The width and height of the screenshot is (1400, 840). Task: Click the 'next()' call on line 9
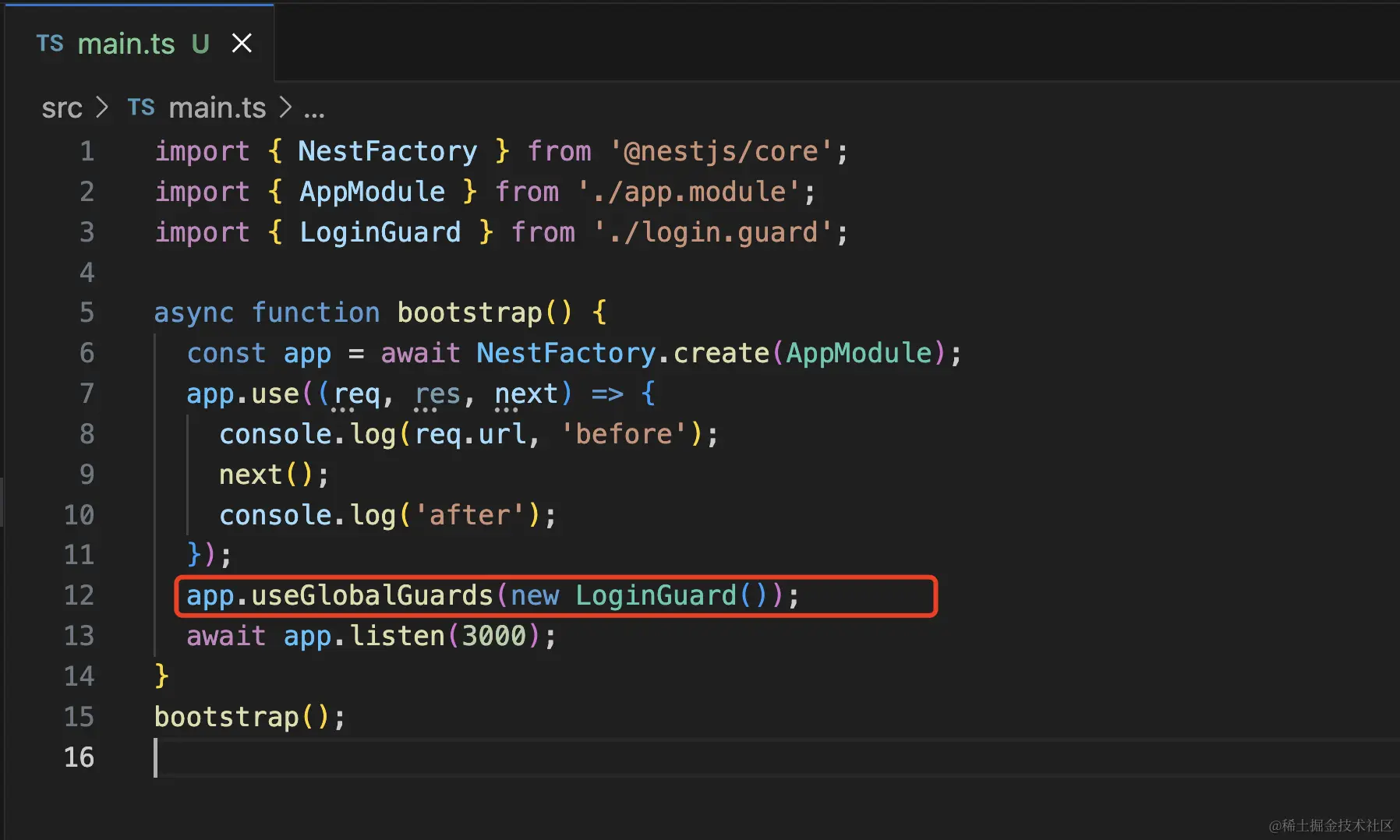coord(266,475)
